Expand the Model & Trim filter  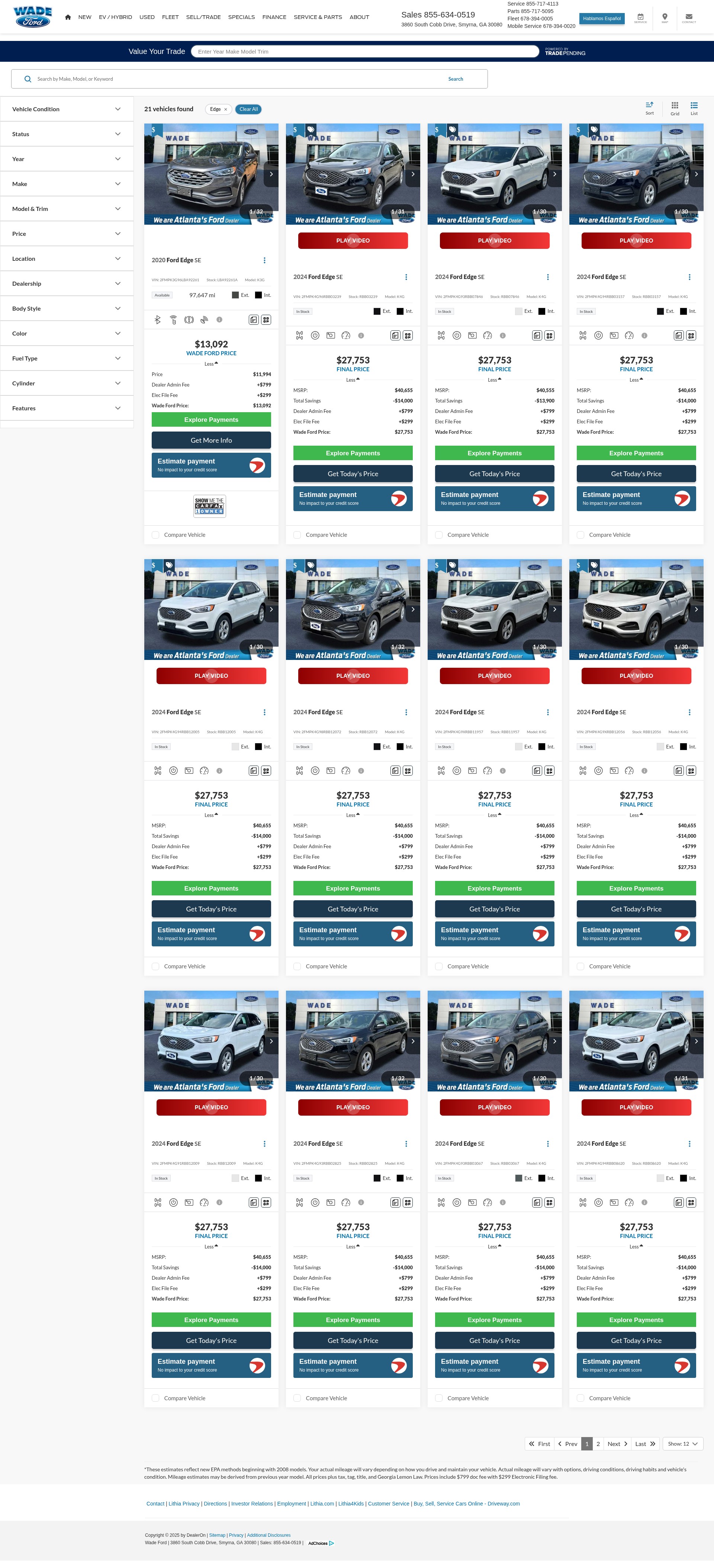pyautogui.click(x=66, y=209)
